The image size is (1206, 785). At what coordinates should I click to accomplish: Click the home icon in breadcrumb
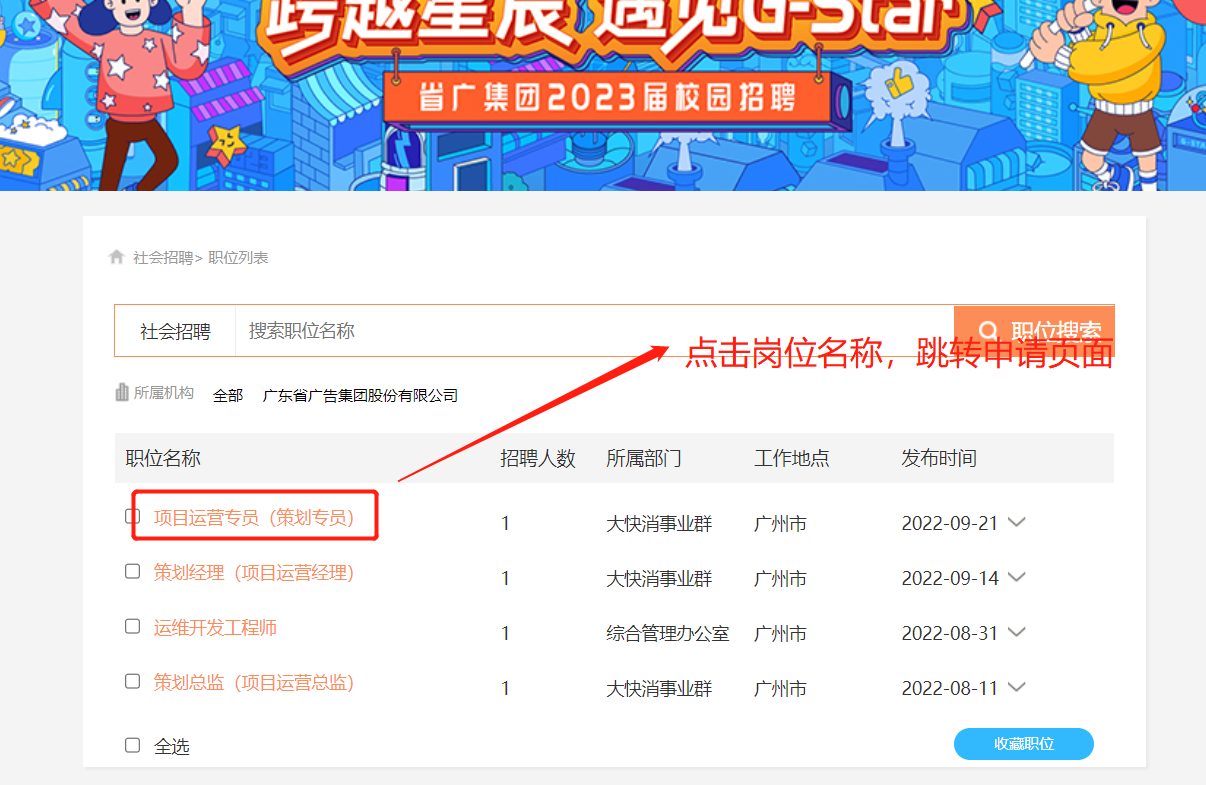(x=116, y=257)
